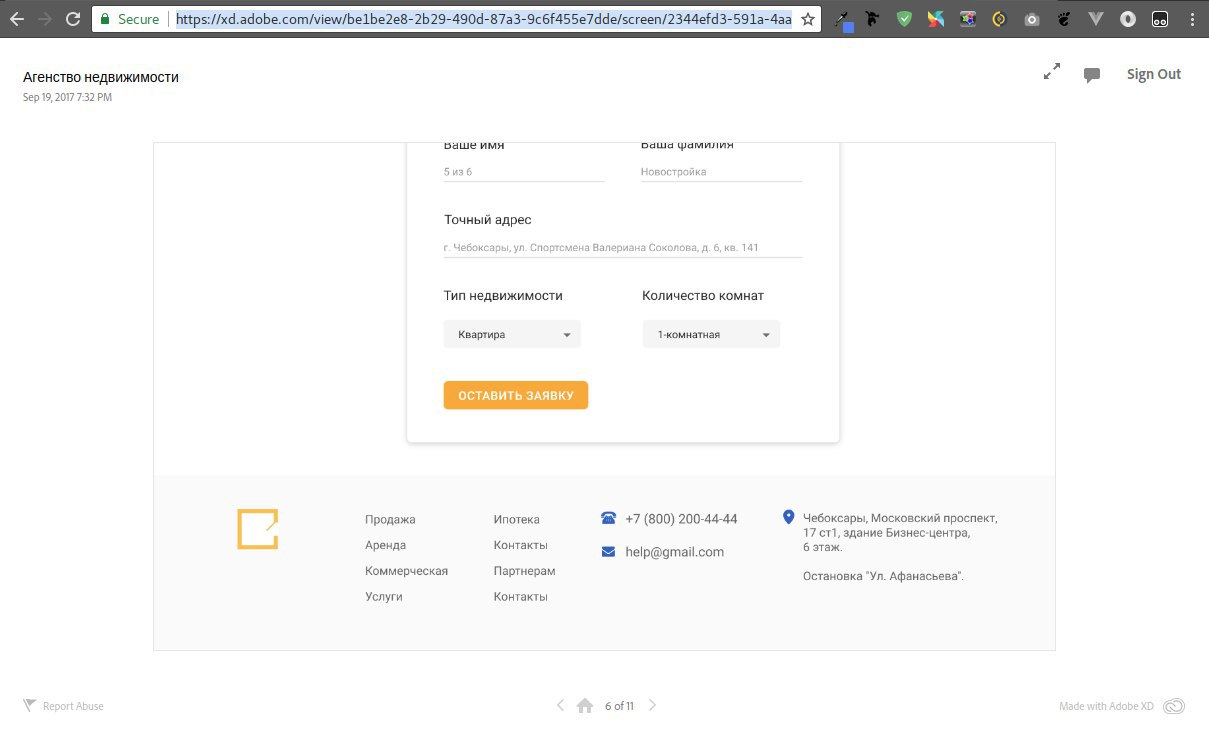Click the Creative Cloud logo icon
The height and width of the screenshot is (751, 1209).
1174,706
